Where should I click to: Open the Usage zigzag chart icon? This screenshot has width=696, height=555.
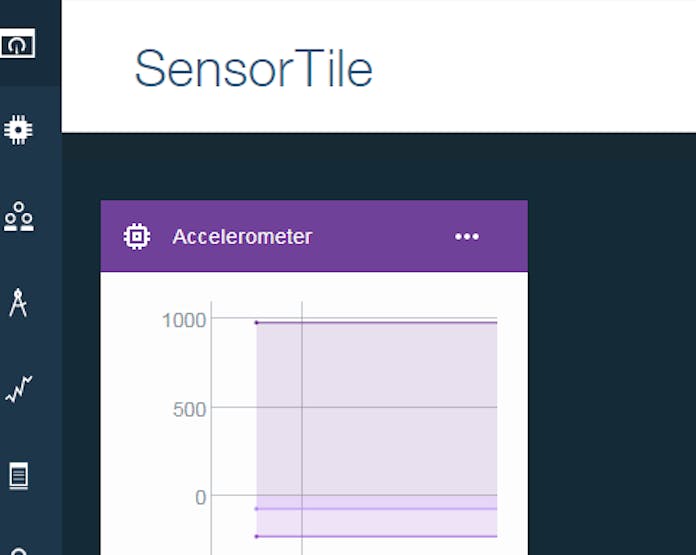19,389
